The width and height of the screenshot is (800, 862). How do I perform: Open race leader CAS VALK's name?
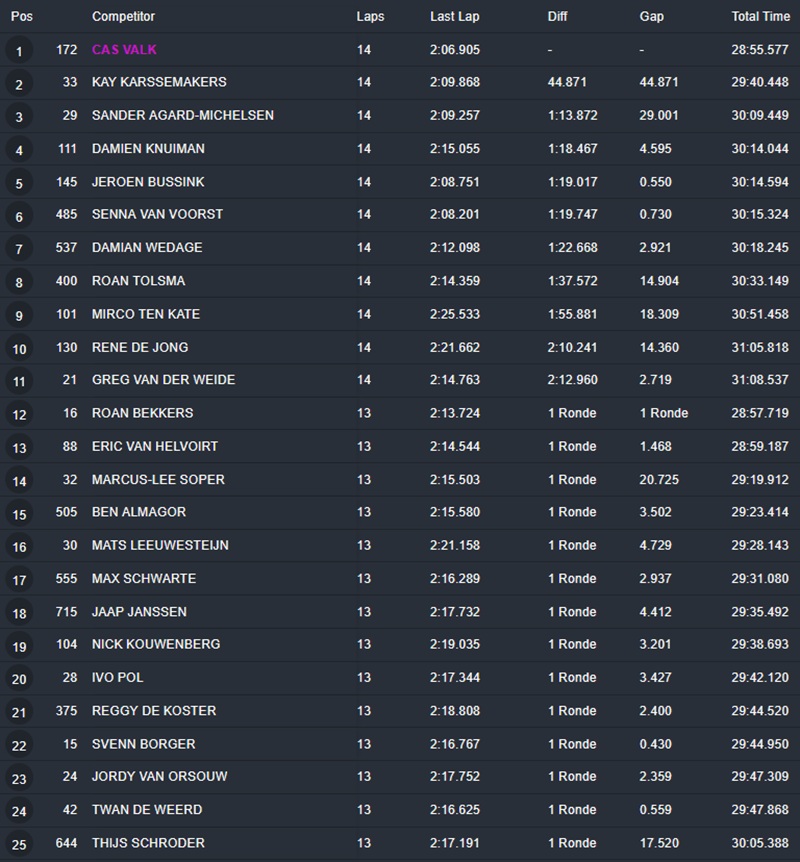click(124, 50)
